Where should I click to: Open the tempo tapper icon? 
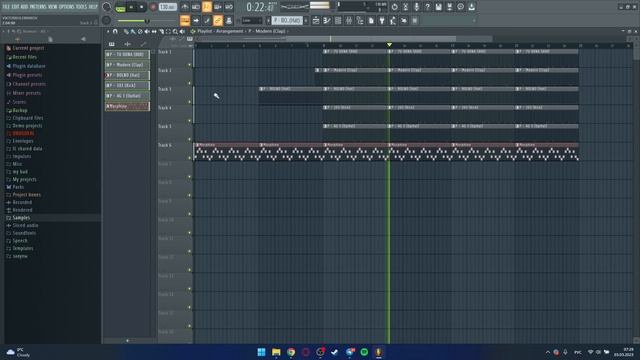(x=393, y=20)
